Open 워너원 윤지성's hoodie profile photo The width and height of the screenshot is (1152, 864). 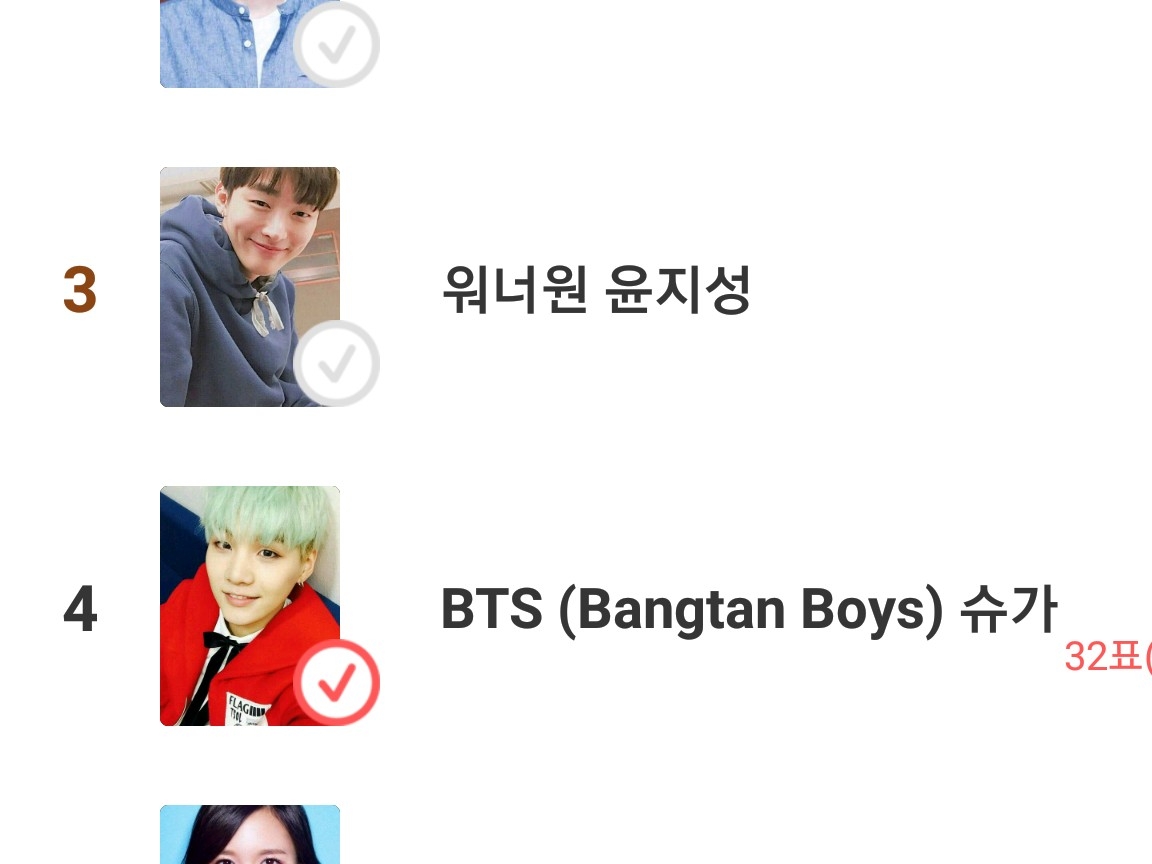pos(250,287)
